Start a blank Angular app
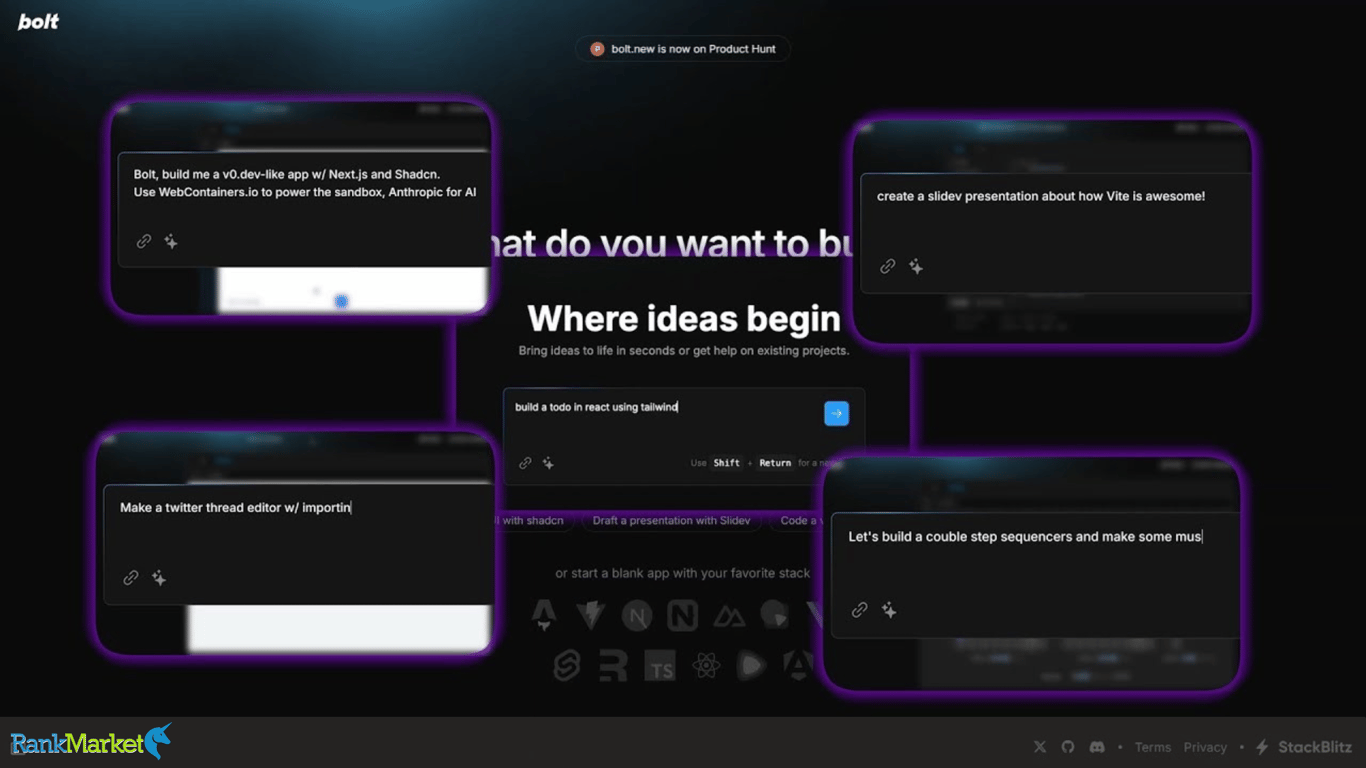Viewport: 1366px width, 768px height. (798, 666)
